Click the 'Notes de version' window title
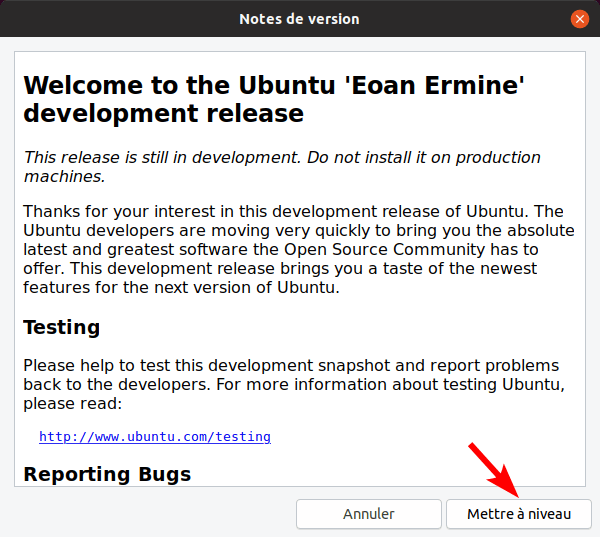Screen dimensions: 600x537 (299, 19)
